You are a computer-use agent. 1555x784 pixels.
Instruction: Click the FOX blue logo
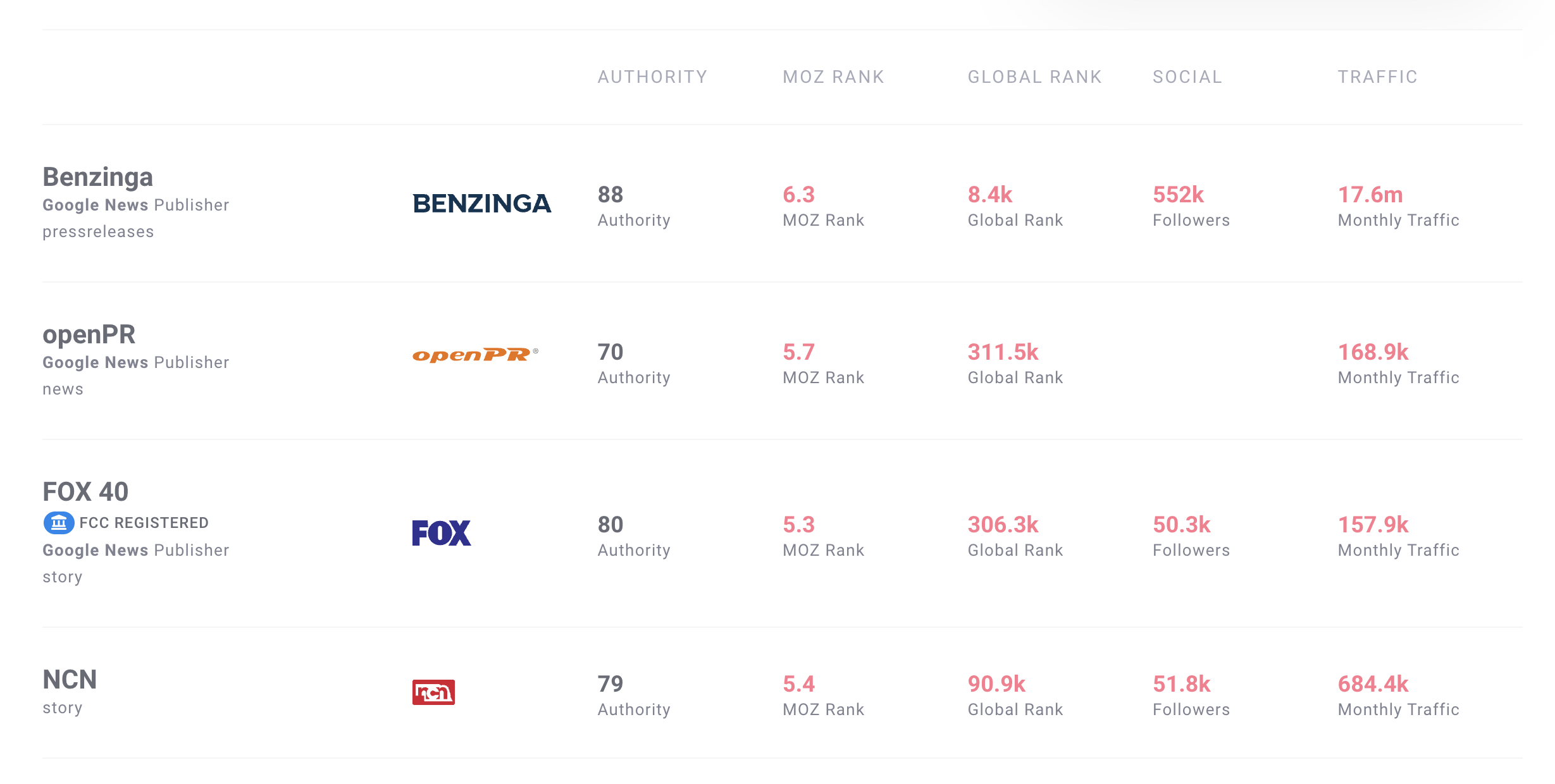pyautogui.click(x=442, y=533)
